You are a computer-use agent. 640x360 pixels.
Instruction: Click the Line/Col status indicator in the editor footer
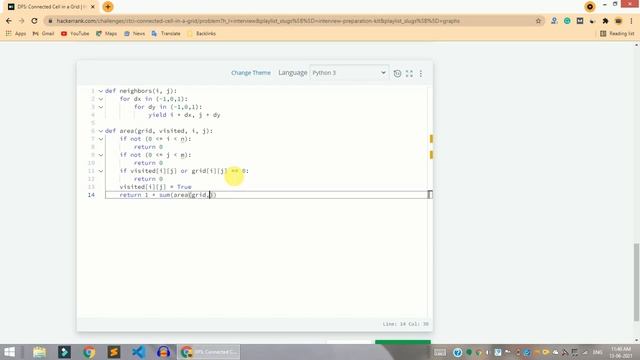tap(405, 324)
